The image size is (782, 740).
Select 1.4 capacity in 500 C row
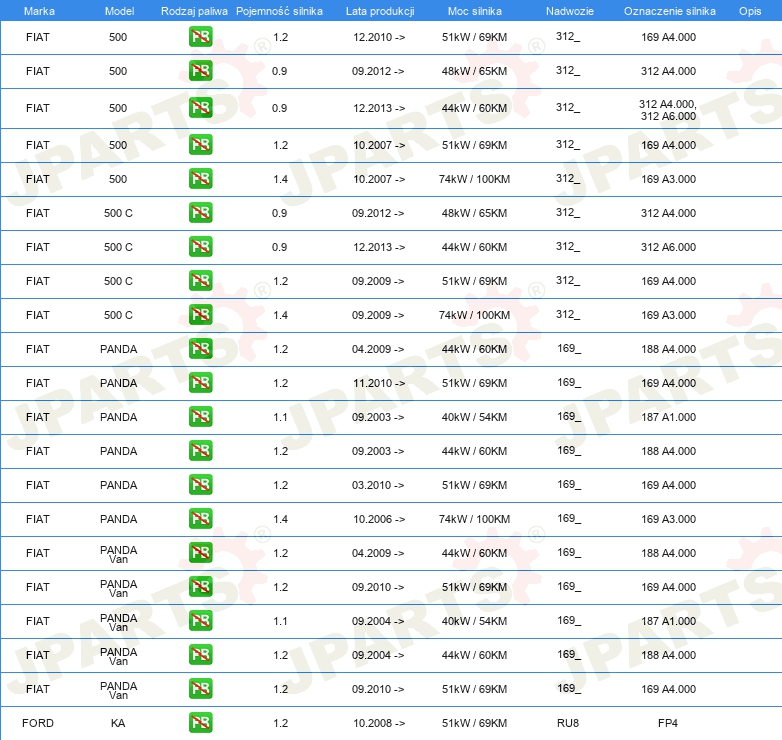tap(280, 315)
